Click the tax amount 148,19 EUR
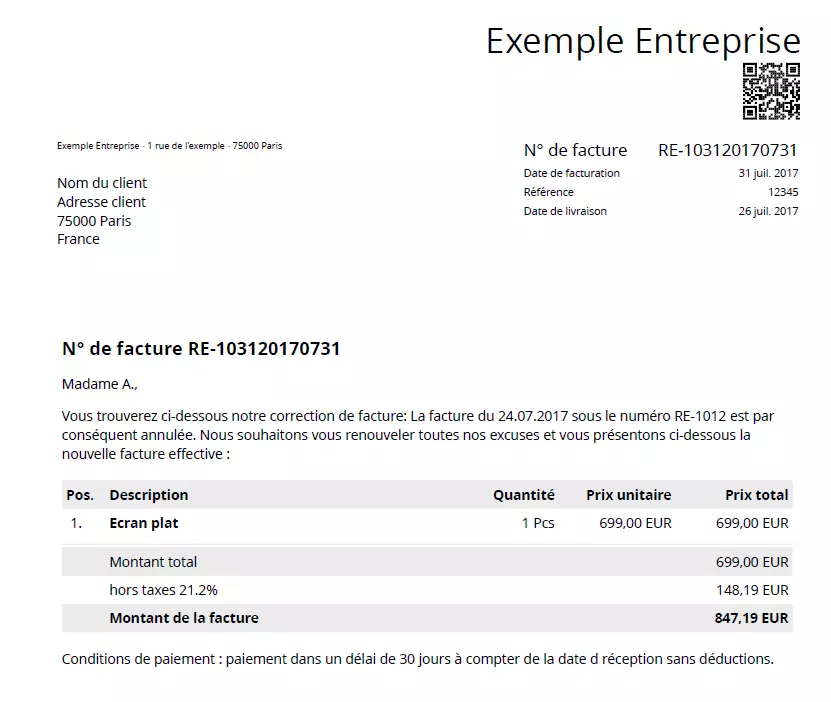 coord(752,590)
